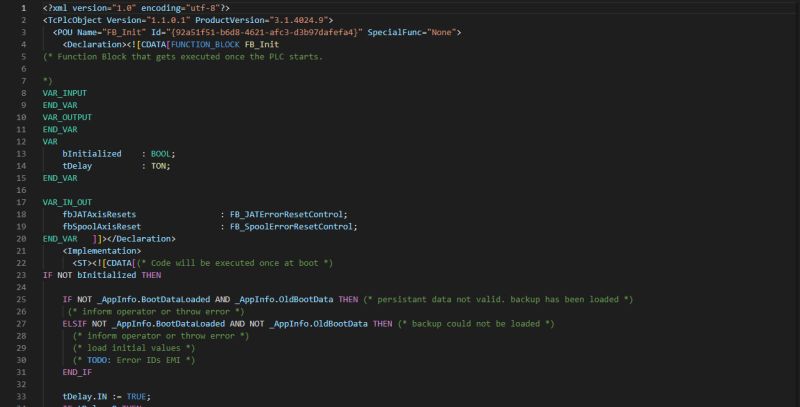Click the TON type on the tDelay line
800x407 pixels.
pos(158,166)
